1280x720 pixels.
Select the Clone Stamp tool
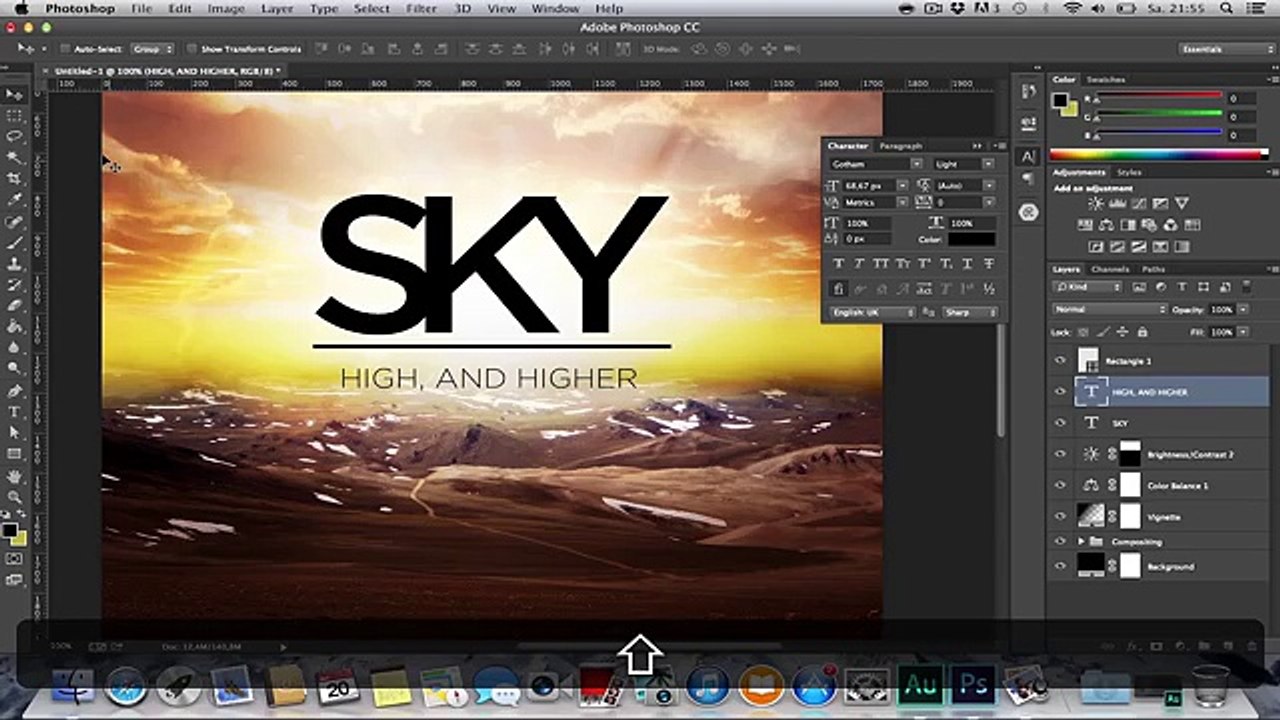[14, 264]
